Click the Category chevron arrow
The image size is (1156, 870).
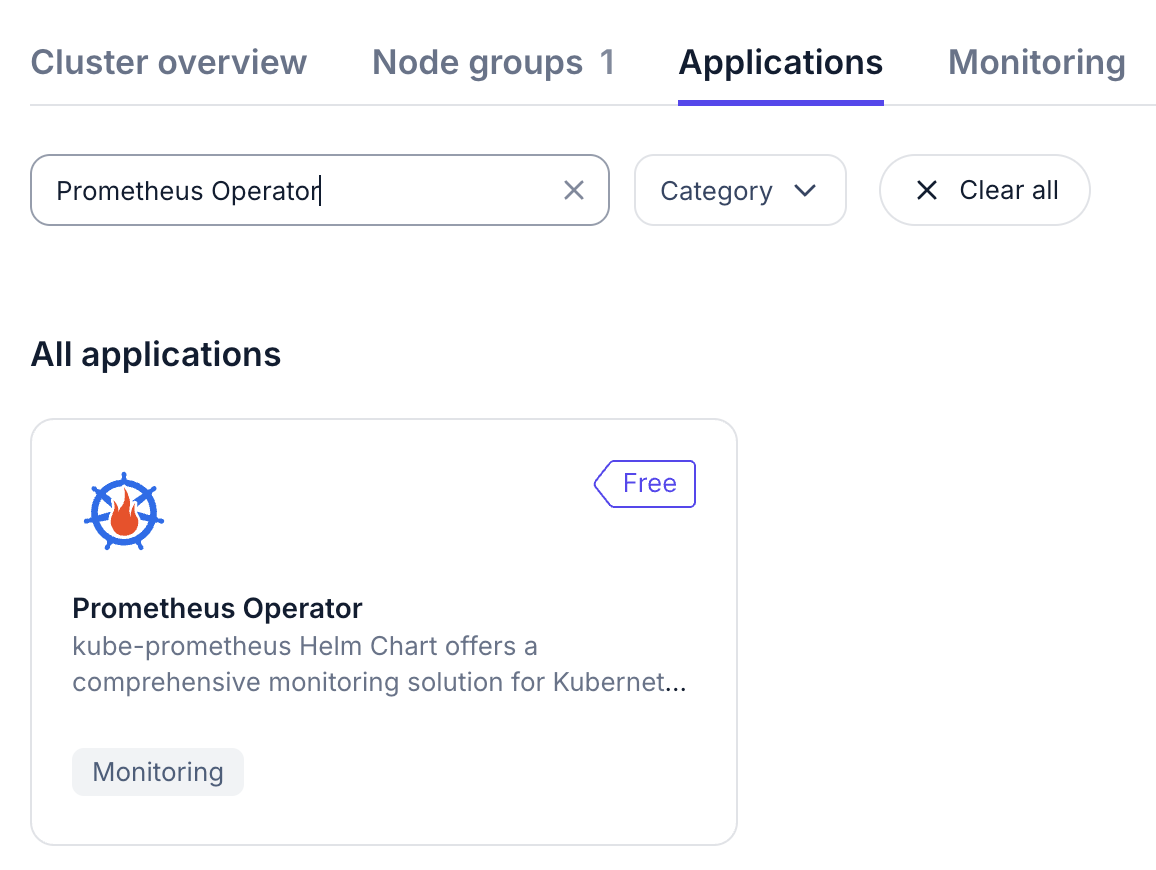tap(805, 190)
